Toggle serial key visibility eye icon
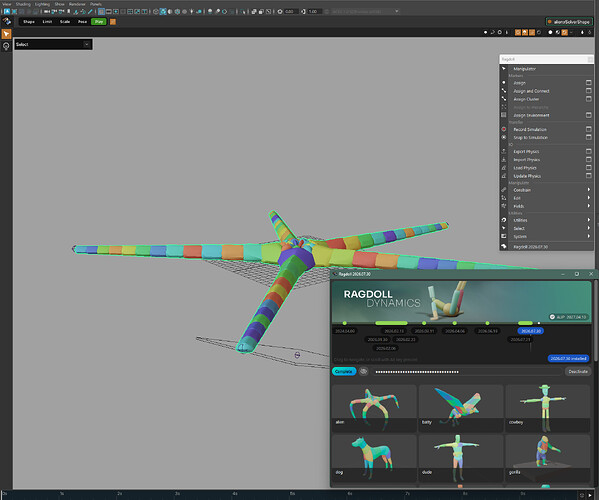This screenshot has height=500, width=599. click(x=363, y=371)
